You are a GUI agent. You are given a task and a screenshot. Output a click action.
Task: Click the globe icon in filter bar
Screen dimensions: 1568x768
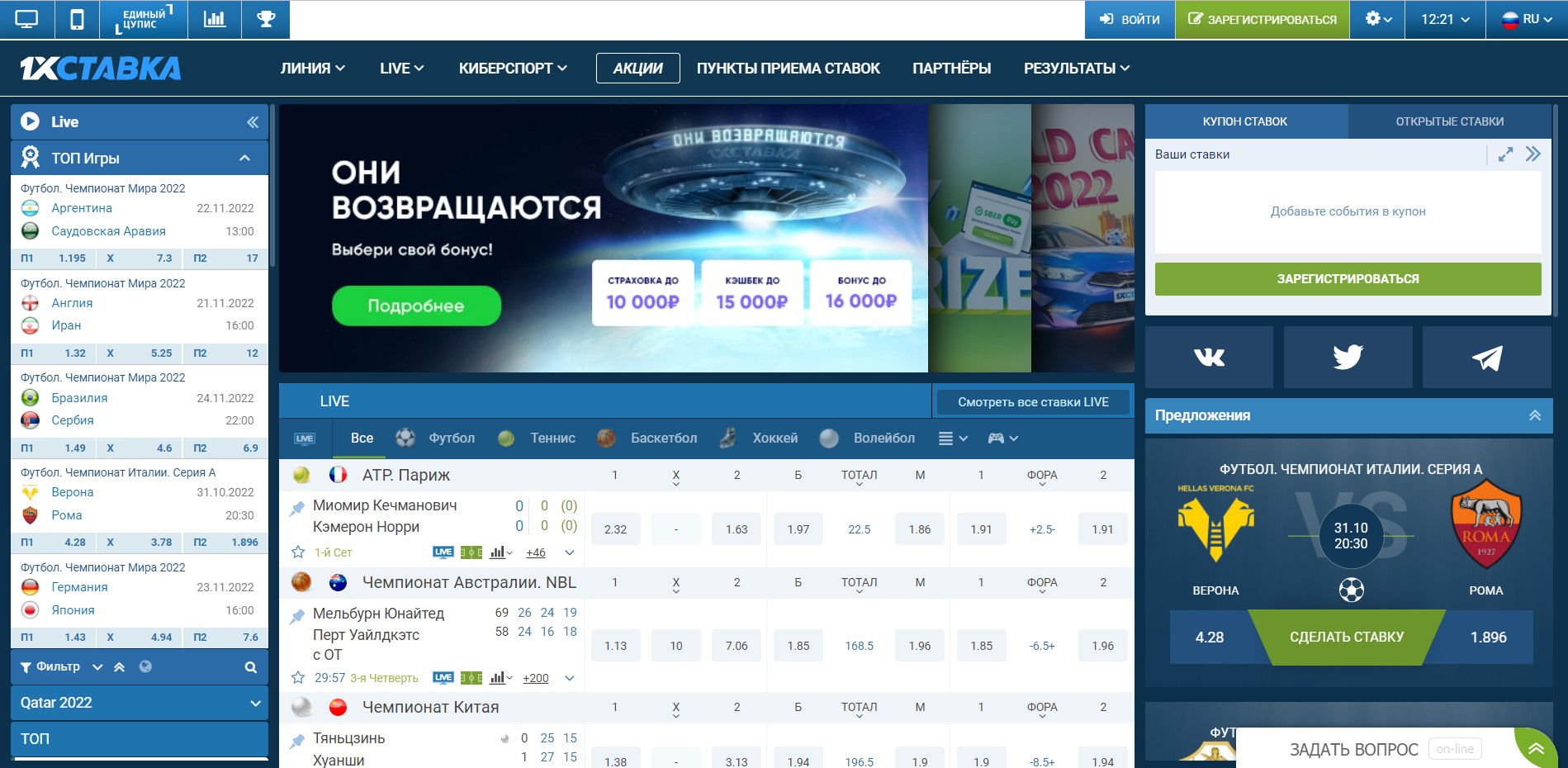[x=145, y=666]
